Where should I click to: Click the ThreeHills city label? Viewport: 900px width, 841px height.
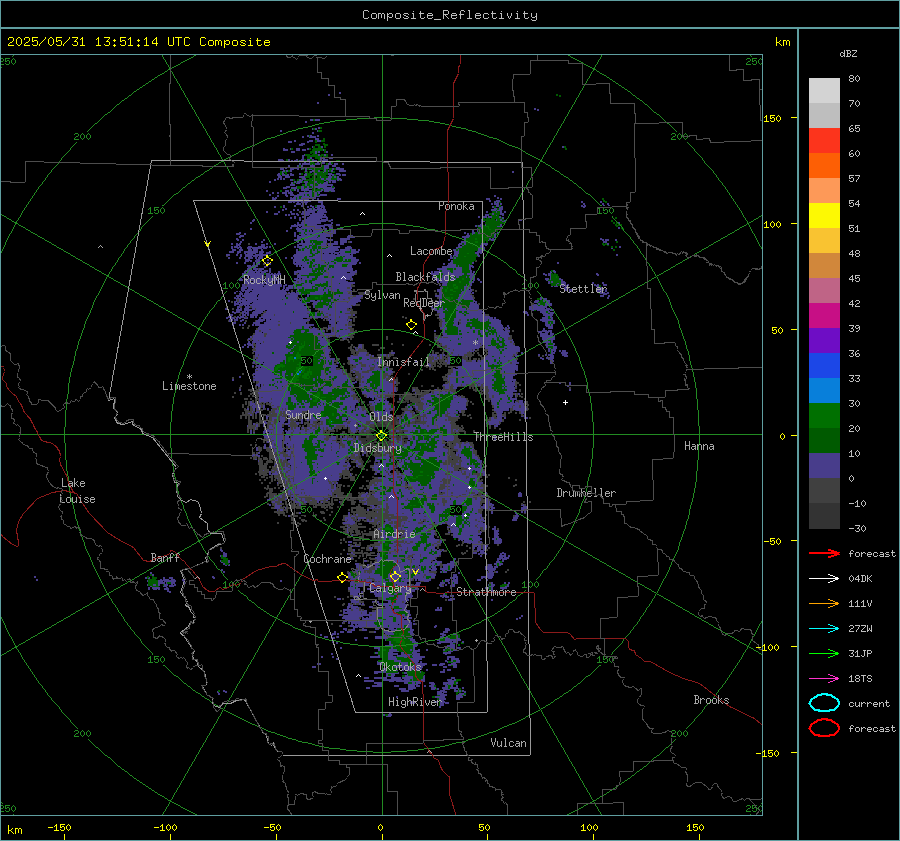tap(503, 437)
